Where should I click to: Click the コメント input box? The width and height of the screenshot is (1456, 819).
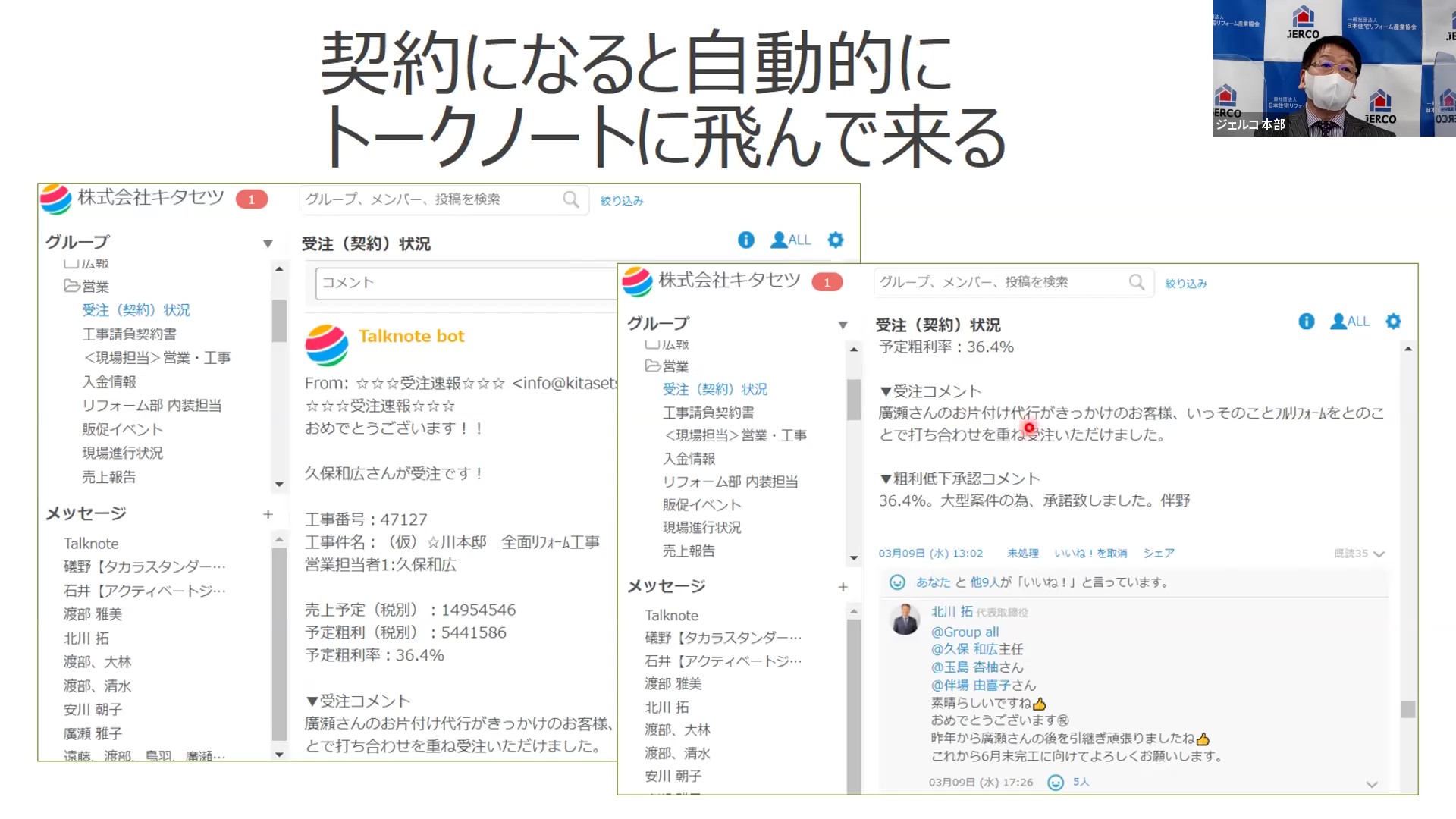[x=466, y=283]
